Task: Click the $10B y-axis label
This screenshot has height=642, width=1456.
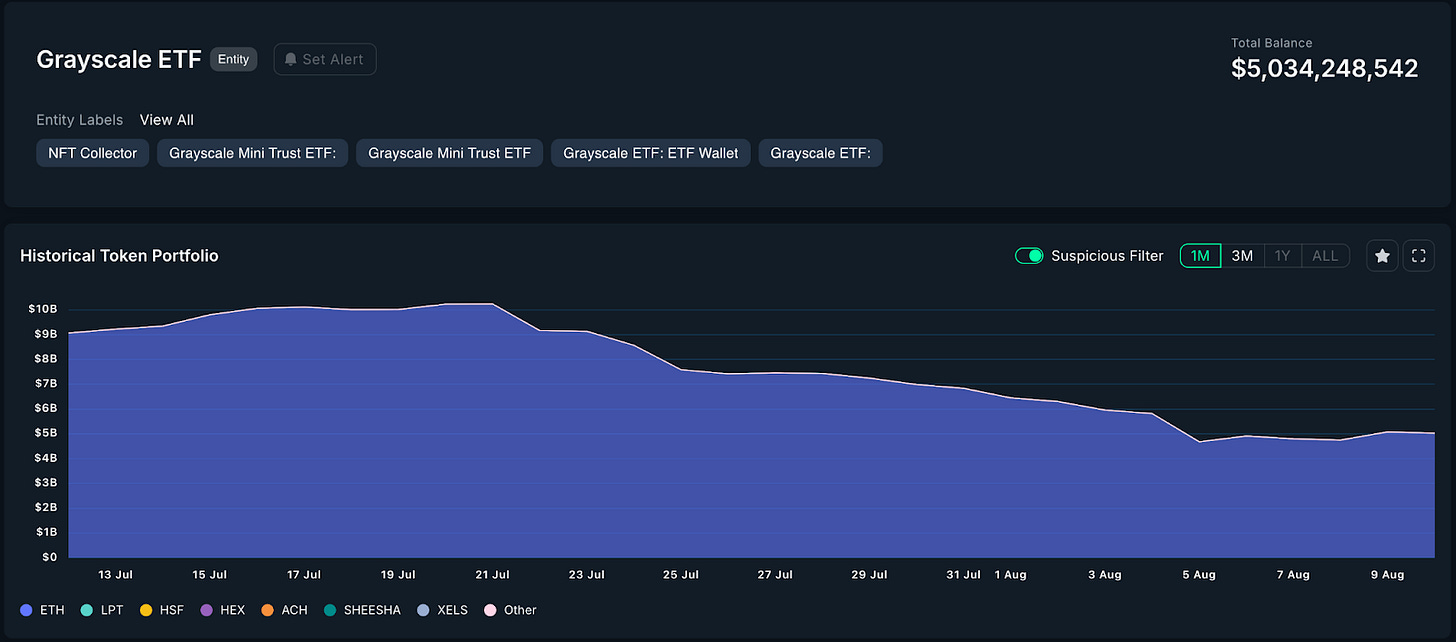Action: click(43, 309)
